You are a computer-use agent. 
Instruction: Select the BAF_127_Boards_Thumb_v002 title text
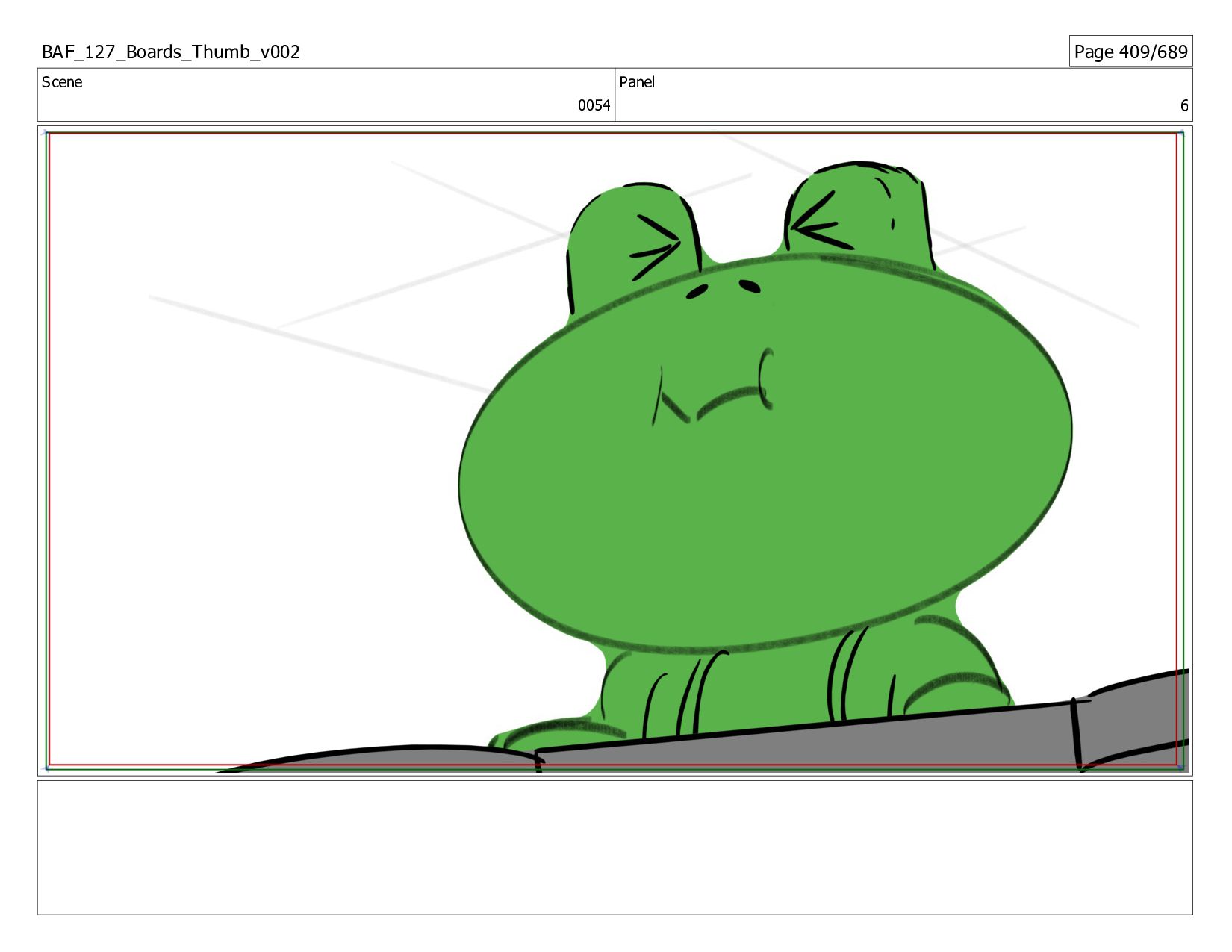click(x=171, y=52)
